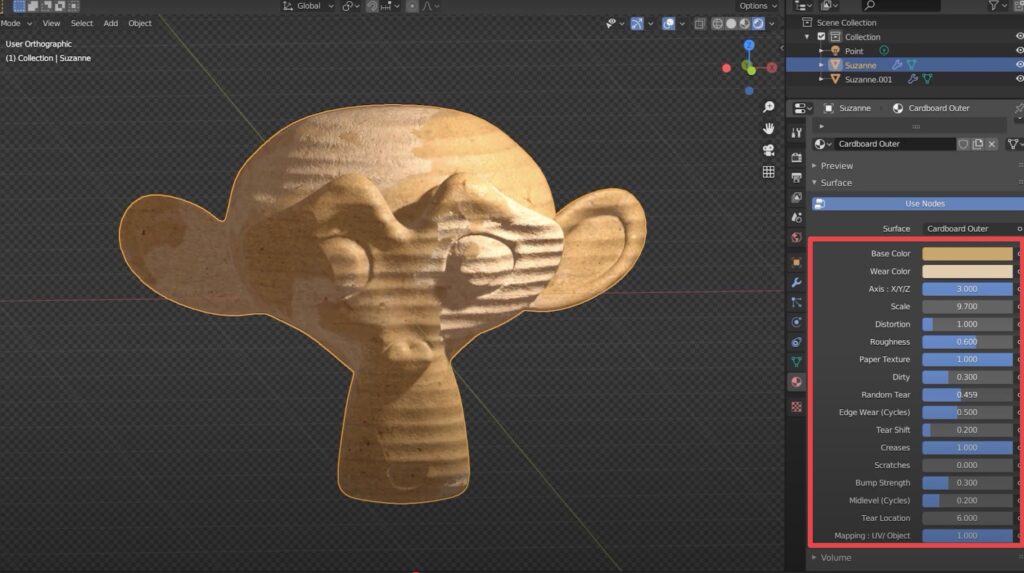Collapse the Surface panel

pyautogui.click(x=836, y=183)
